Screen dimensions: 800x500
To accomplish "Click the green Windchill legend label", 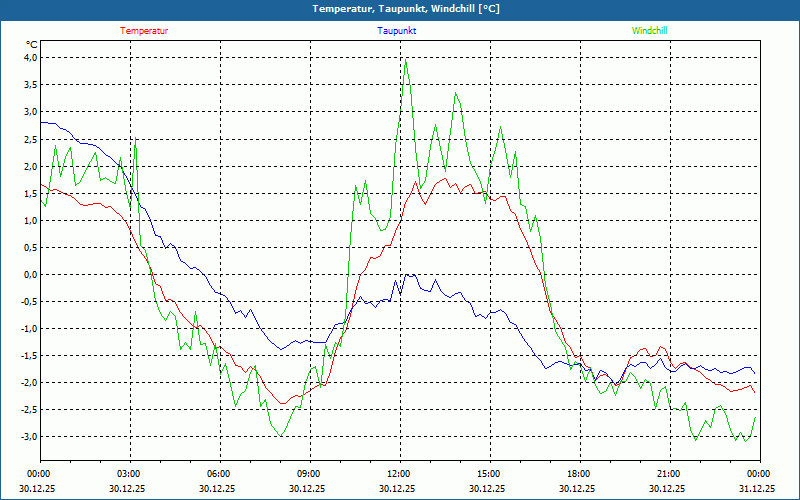I will 649,31.
